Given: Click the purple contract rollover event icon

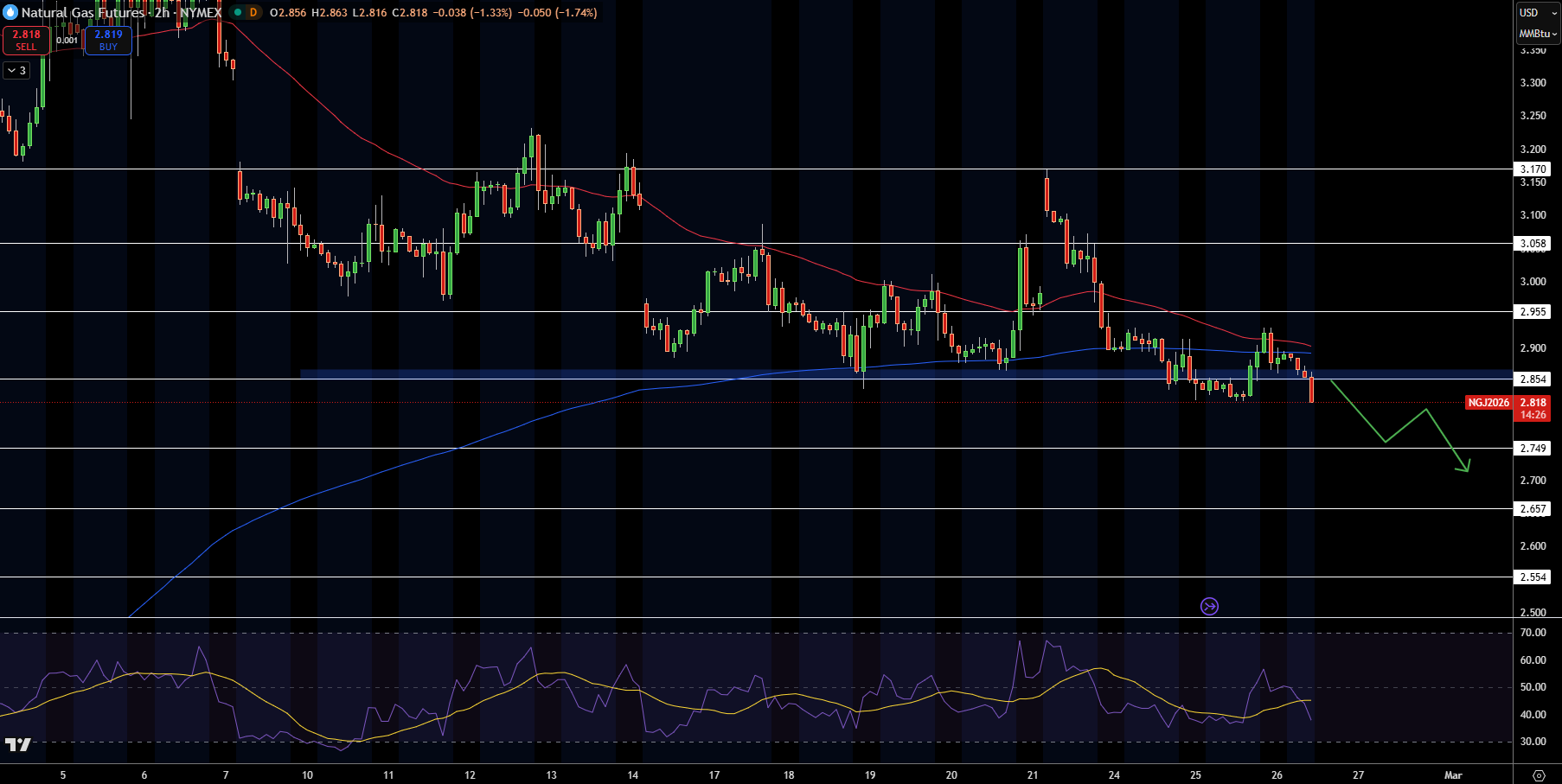Looking at the screenshot, I should pyautogui.click(x=1209, y=606).
